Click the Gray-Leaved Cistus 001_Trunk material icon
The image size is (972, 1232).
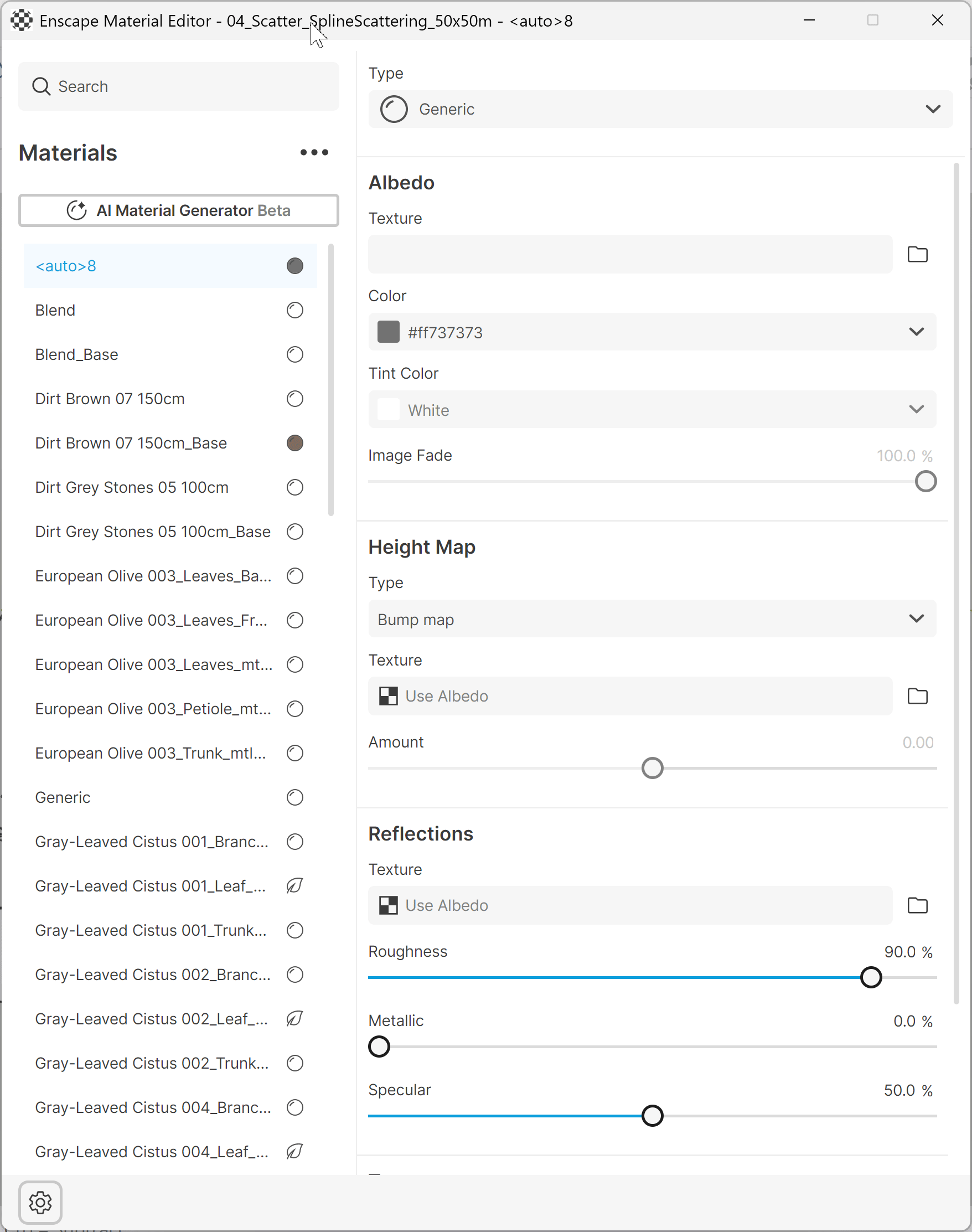point(295,930)
